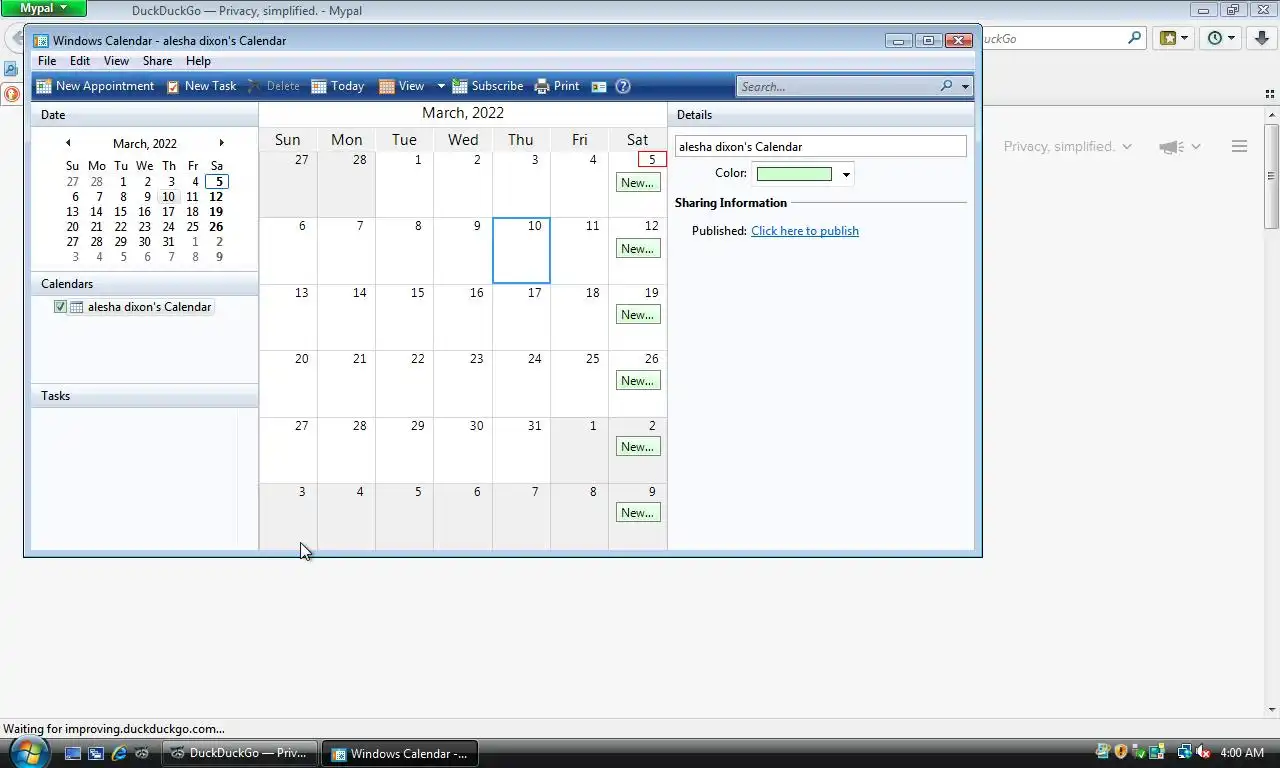Open Mypal history clock icon
The image size is (1280, 768).
coord(1215,38)
